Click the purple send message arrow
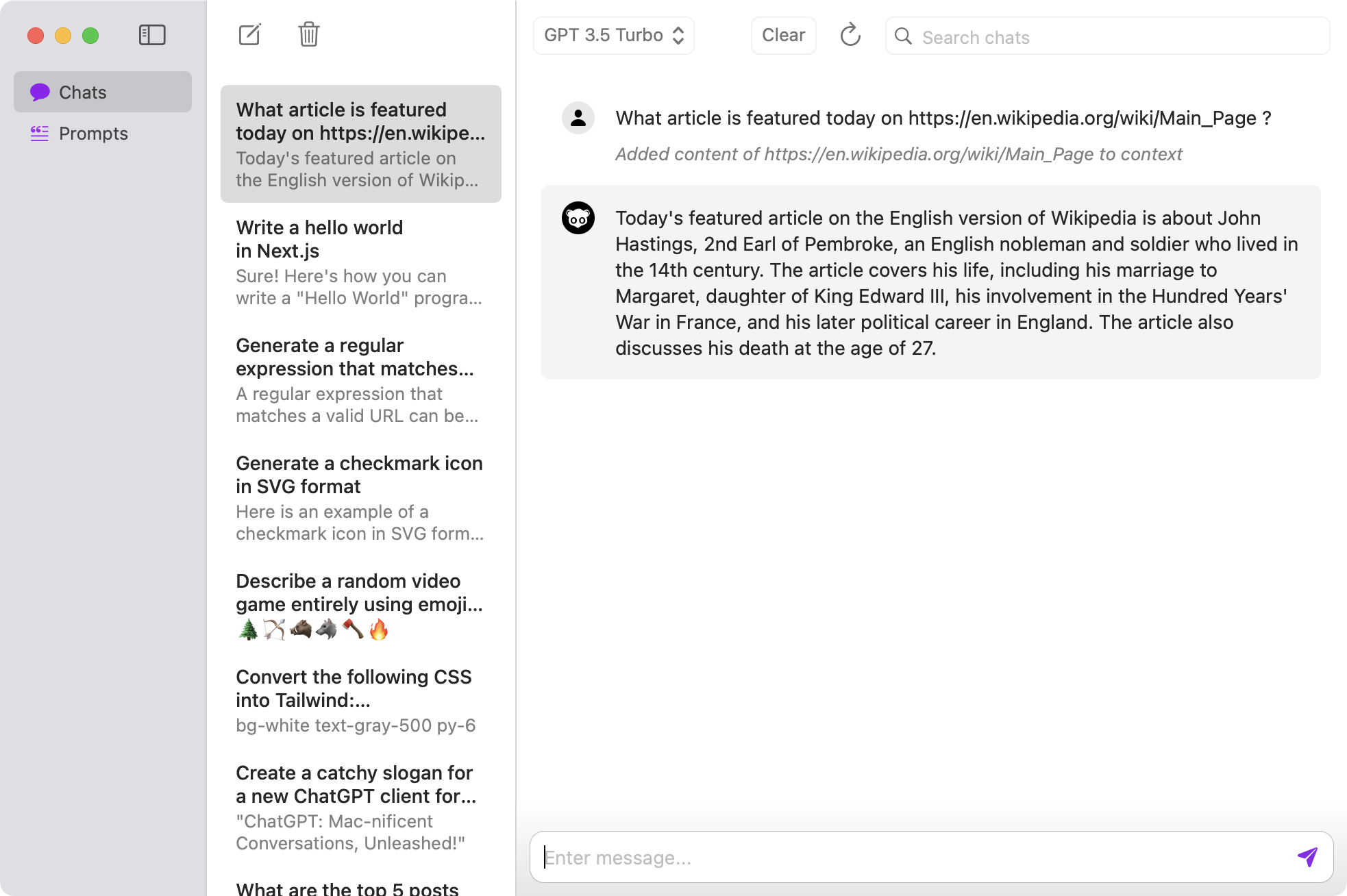This screenshot has height=896, width=1347. [x=1307, y=856]
